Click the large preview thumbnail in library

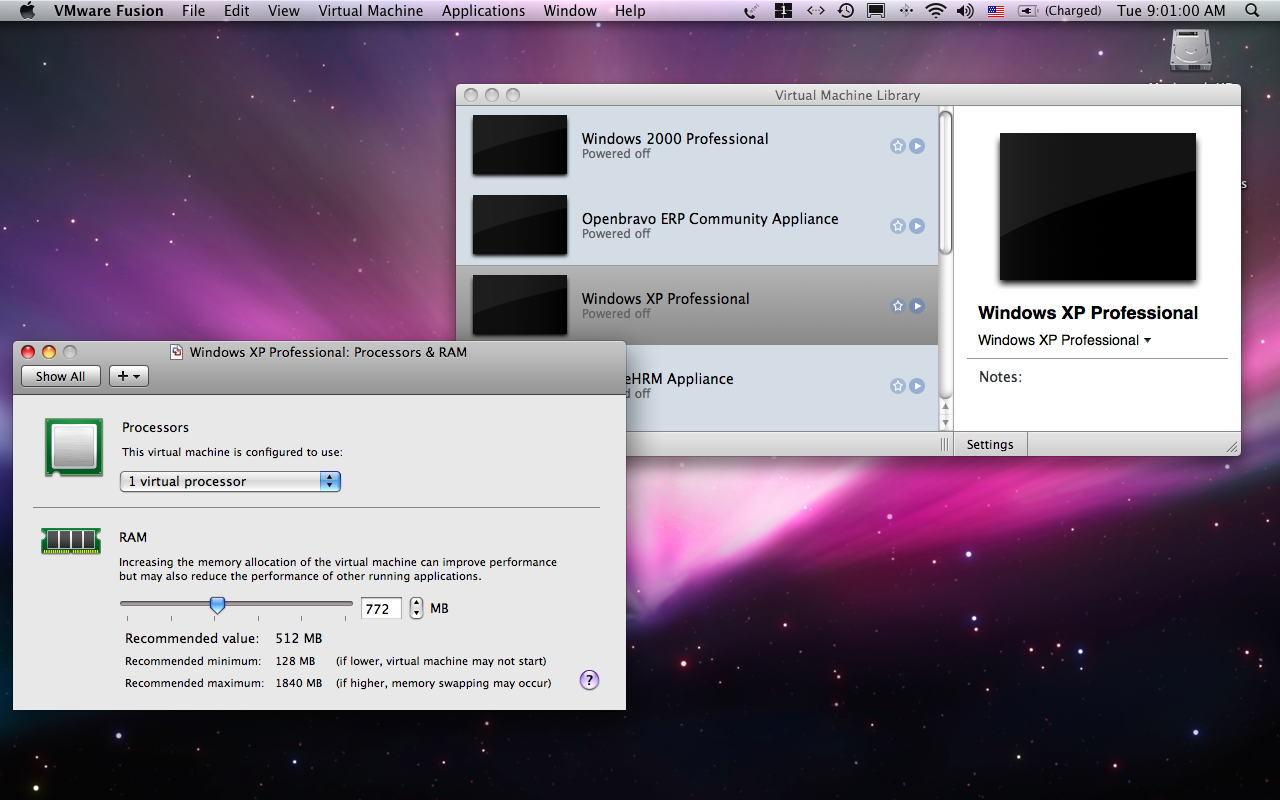pyautogui.click(x=1098, y=206)
